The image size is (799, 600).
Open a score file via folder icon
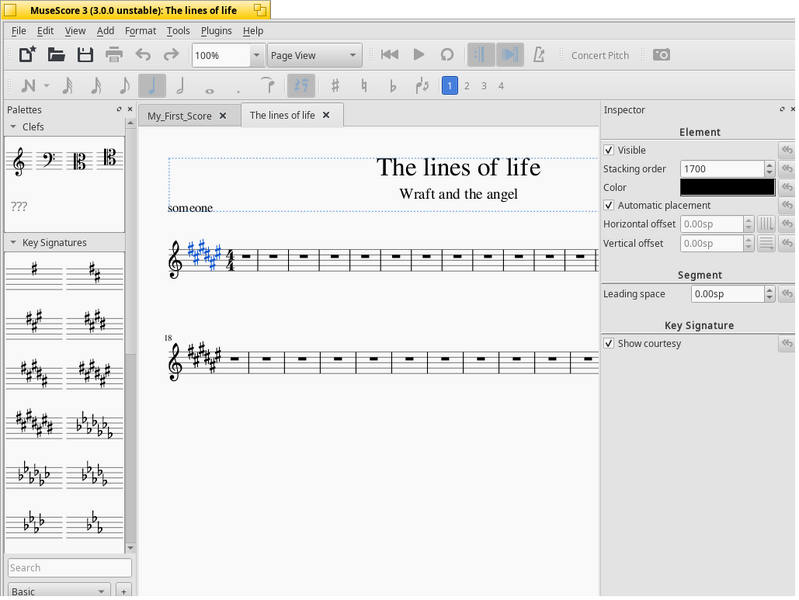click(56, 55)
